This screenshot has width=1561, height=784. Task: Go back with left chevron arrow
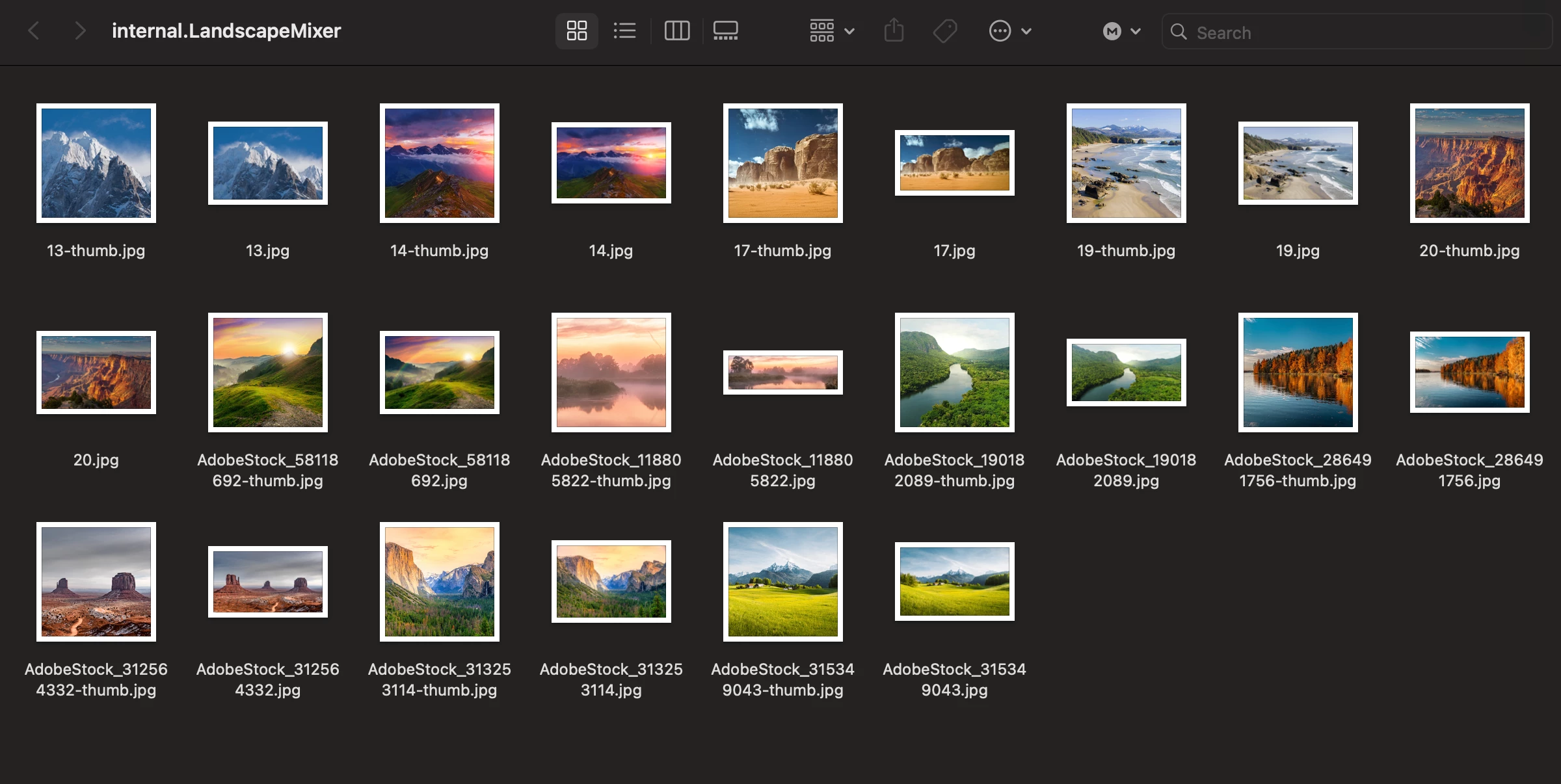tap(34, 31)
